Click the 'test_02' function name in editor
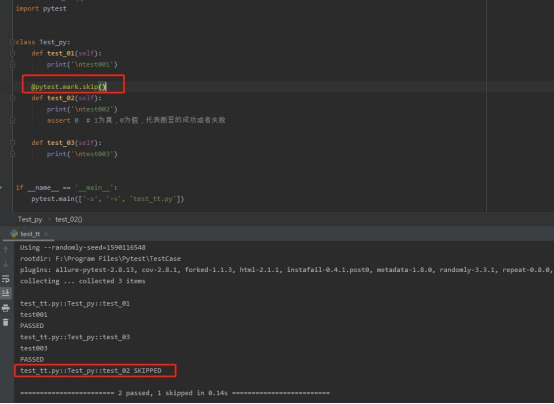The height and width of the screenshot is (404, 554). pyautogui.click(x=61, y=98)
